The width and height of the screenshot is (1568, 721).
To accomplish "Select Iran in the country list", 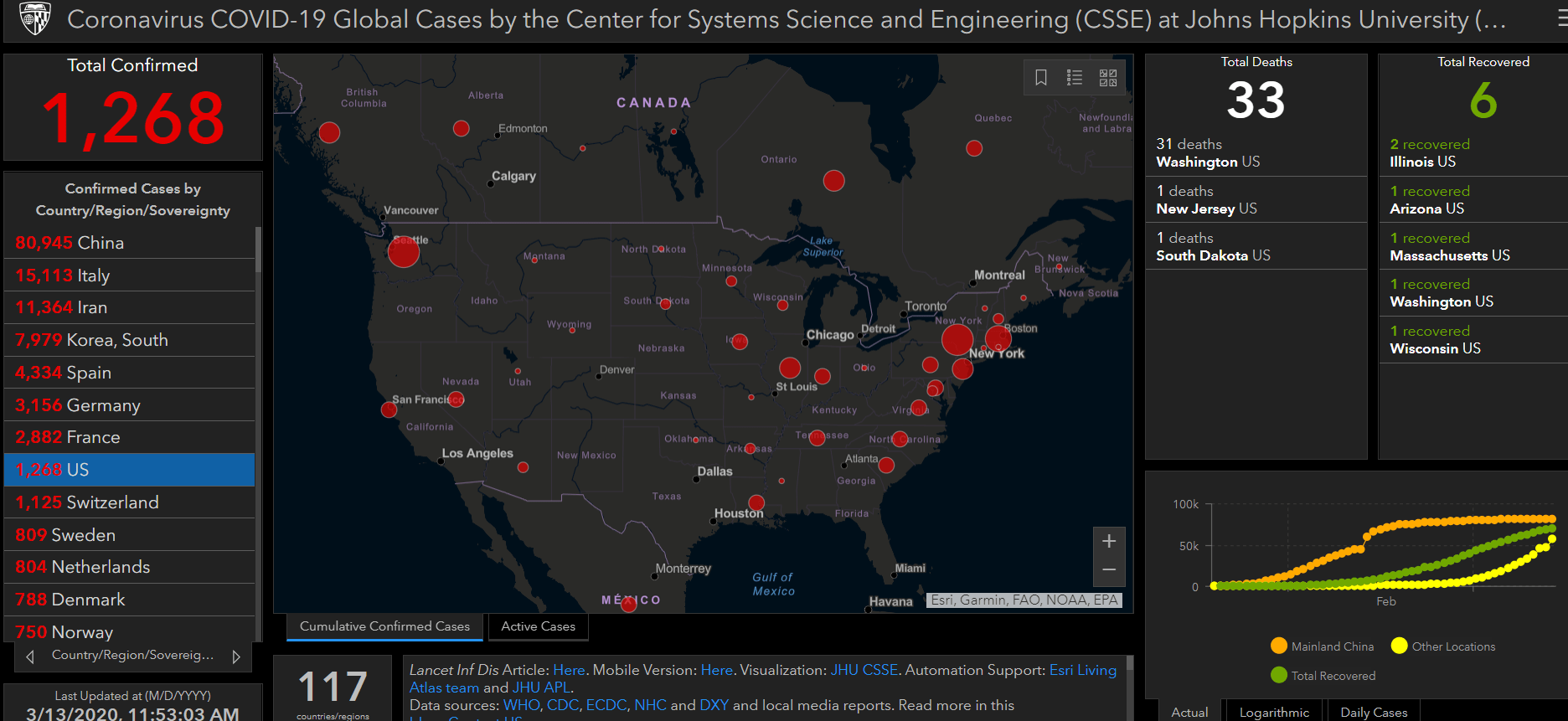I will tap(130, 307).
